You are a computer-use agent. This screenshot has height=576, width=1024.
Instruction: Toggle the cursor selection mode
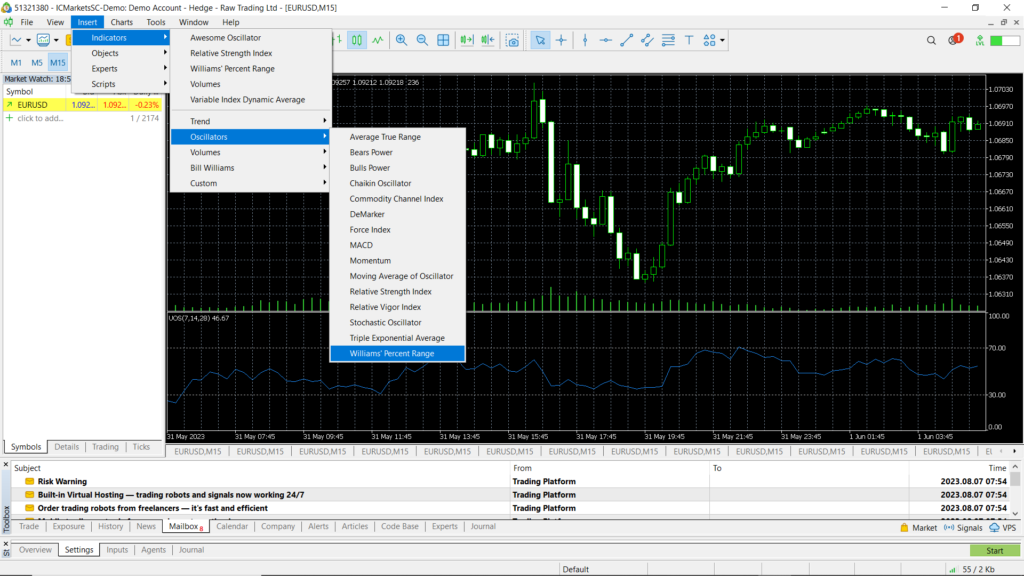(x=540, y=40)
